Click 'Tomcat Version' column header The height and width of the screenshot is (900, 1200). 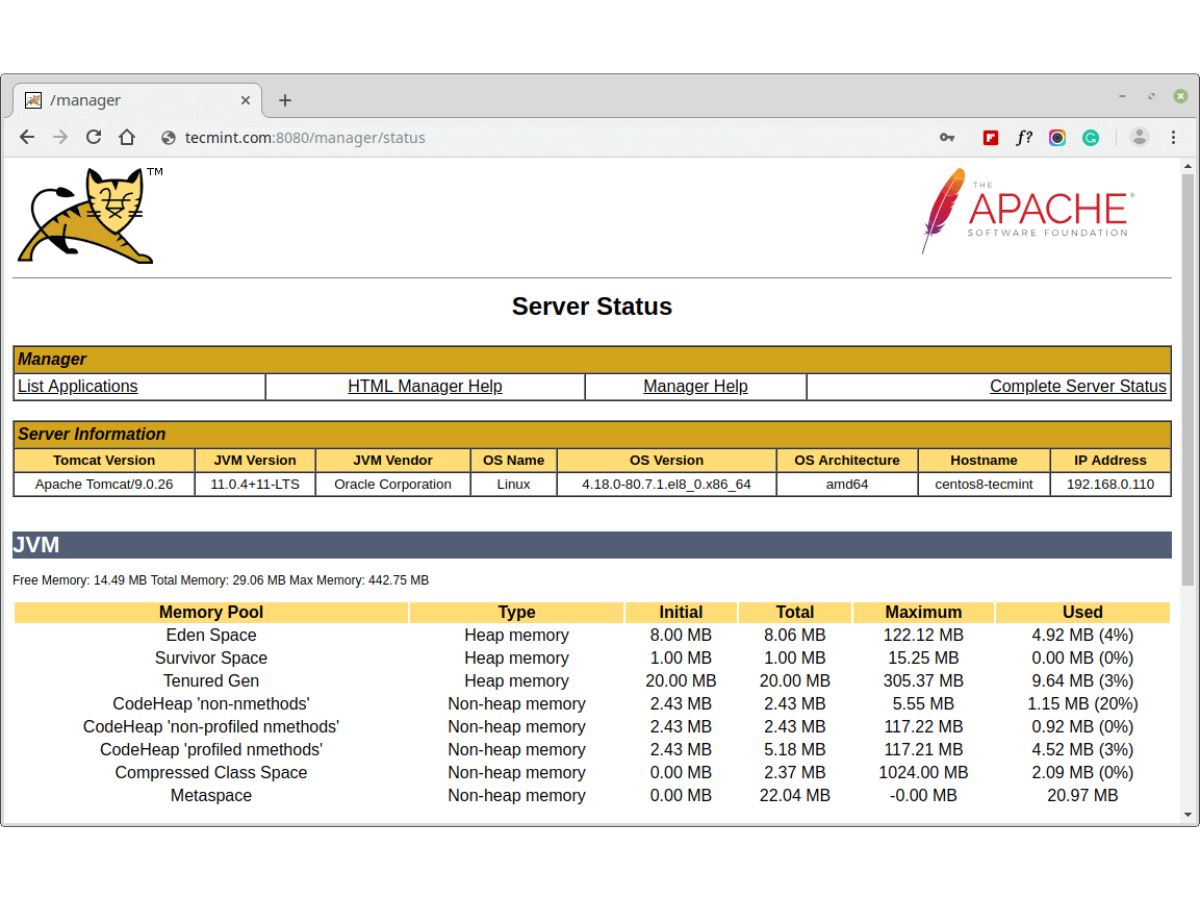[104, 460]
